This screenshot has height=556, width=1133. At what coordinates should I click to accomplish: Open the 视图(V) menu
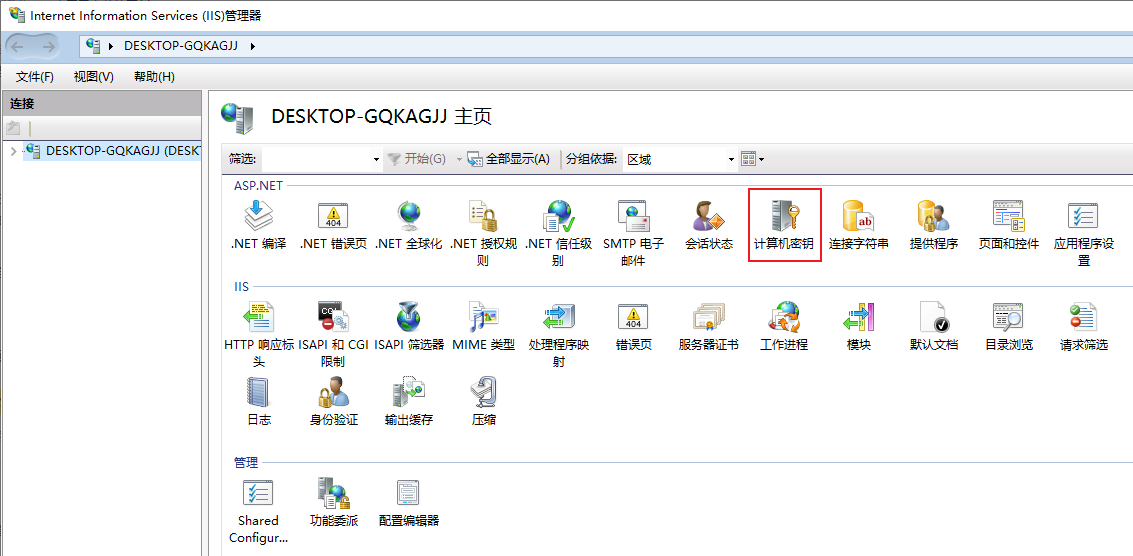tap(94, 77)
